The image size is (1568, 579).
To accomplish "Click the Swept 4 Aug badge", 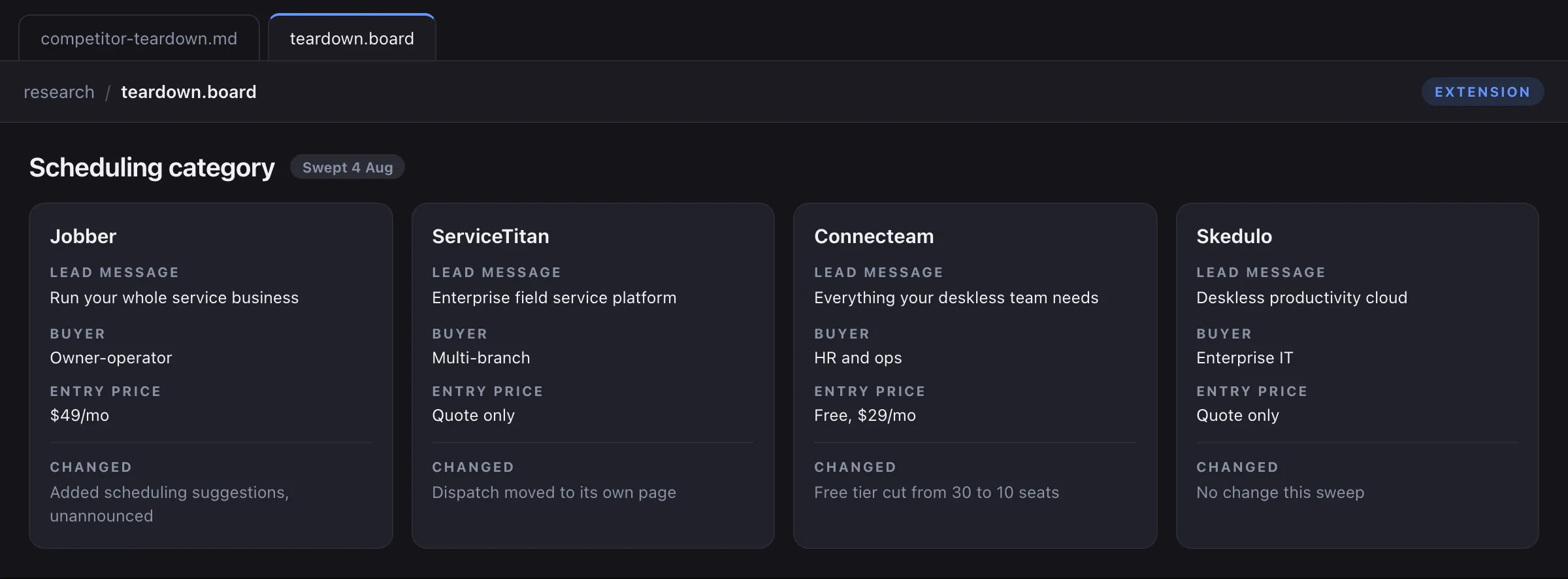I will point(348,167).
